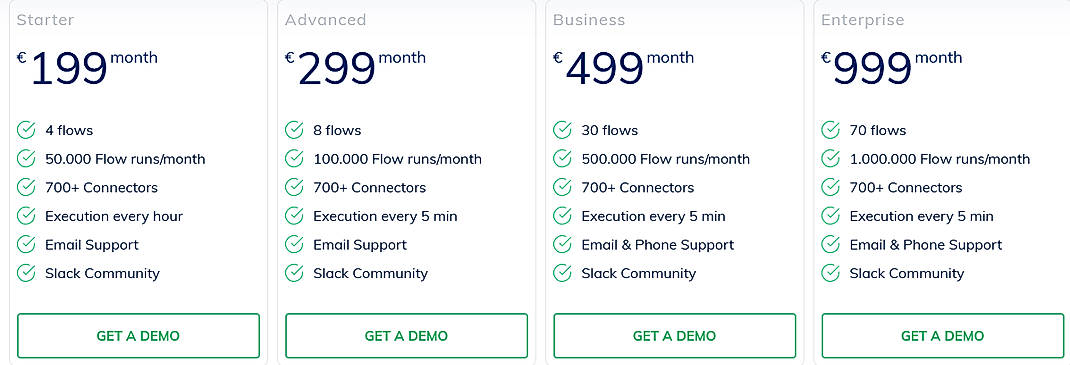1070x365 pixels.
Task: Click 'Email & Phone Support' in Business plan
Action: 658,245
